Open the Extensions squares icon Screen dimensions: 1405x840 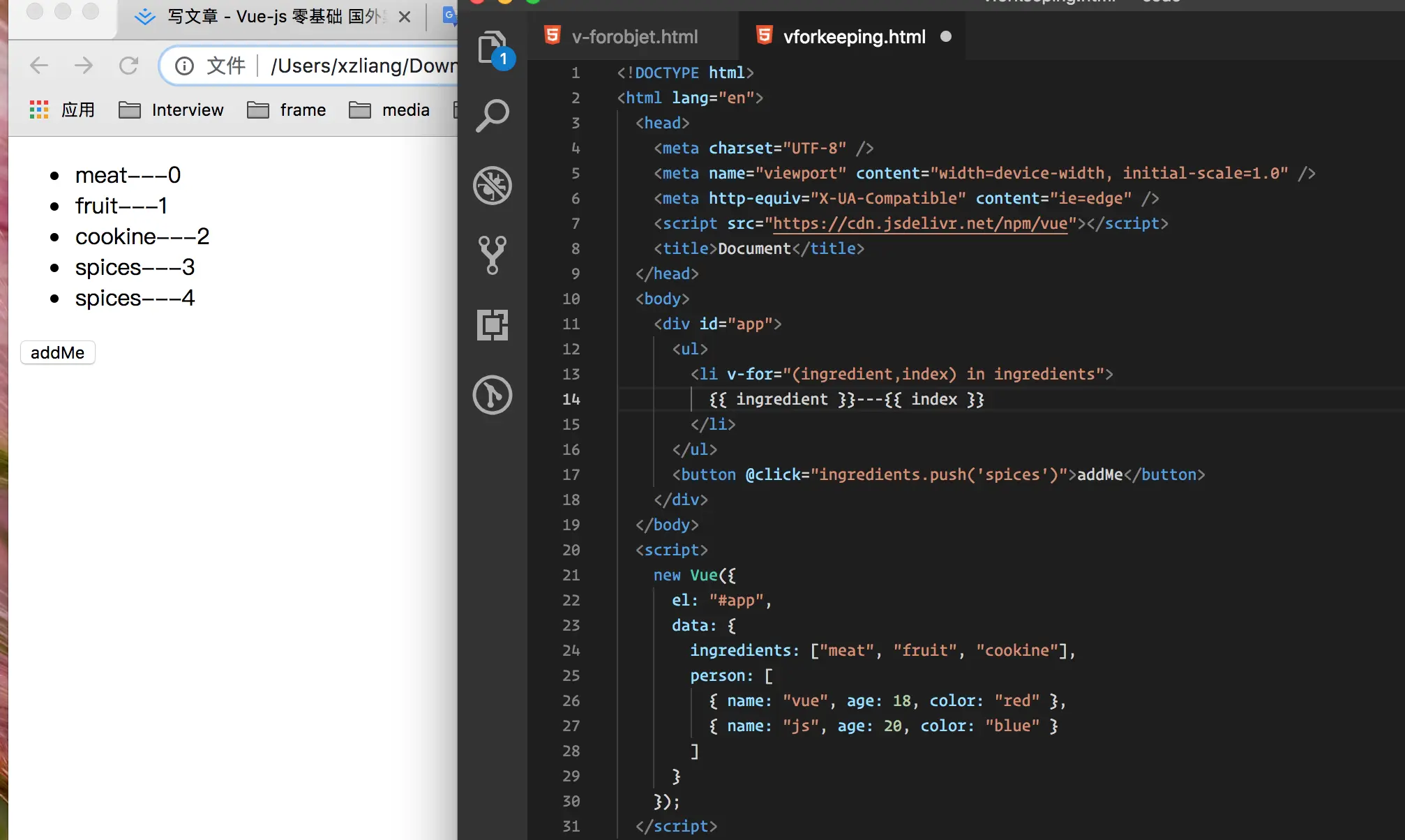[x=493, y=325]
